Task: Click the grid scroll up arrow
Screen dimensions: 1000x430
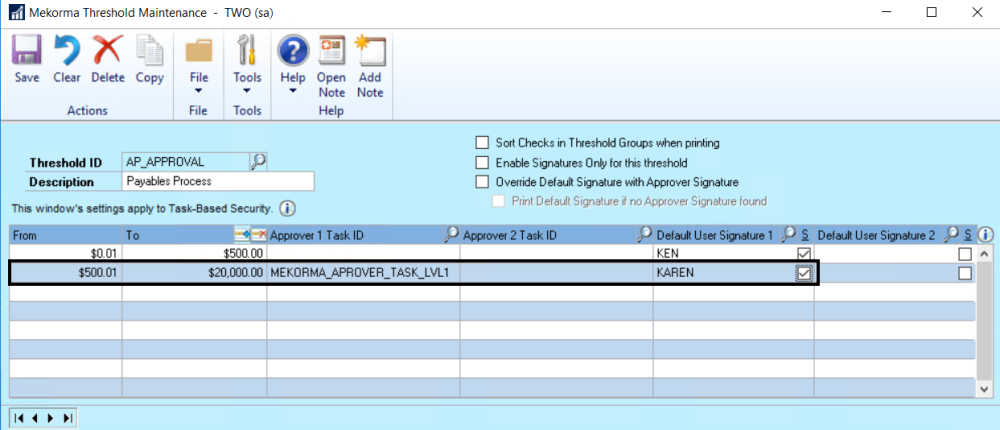Action: click(x=985, y=254)
